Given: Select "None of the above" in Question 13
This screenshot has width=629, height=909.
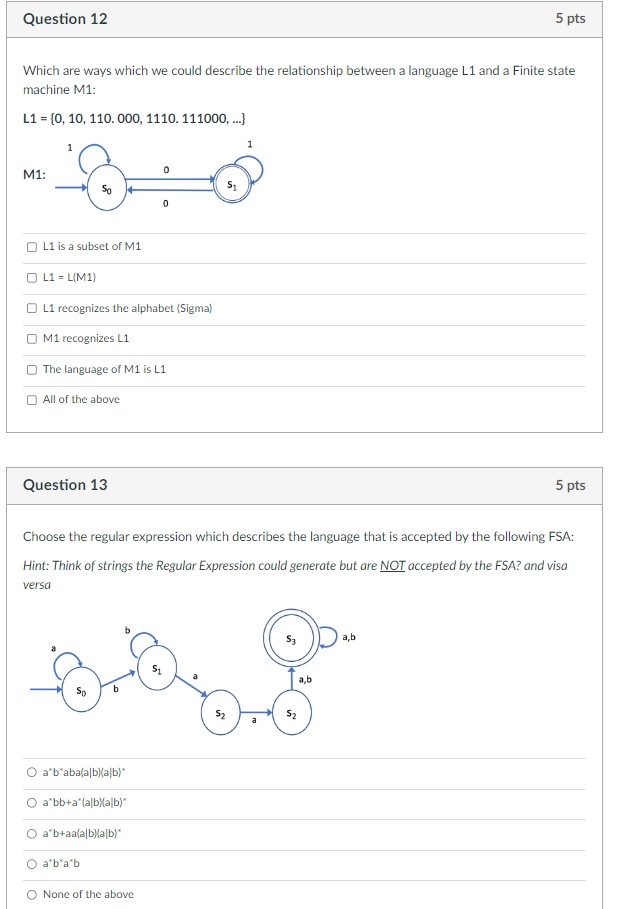Looking at the screenshot, I should coord(30,893).
